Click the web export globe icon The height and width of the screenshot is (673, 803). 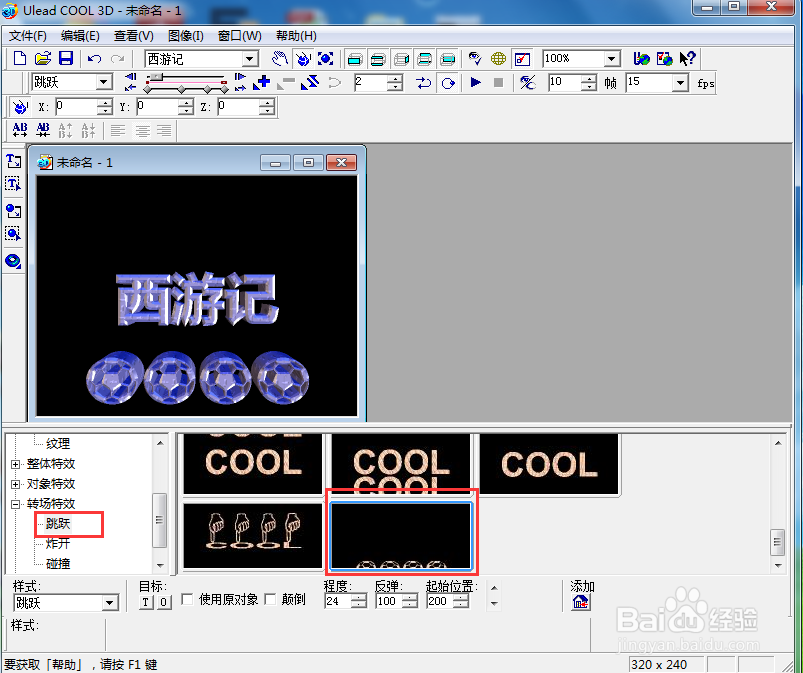click(x=641, y=58)
